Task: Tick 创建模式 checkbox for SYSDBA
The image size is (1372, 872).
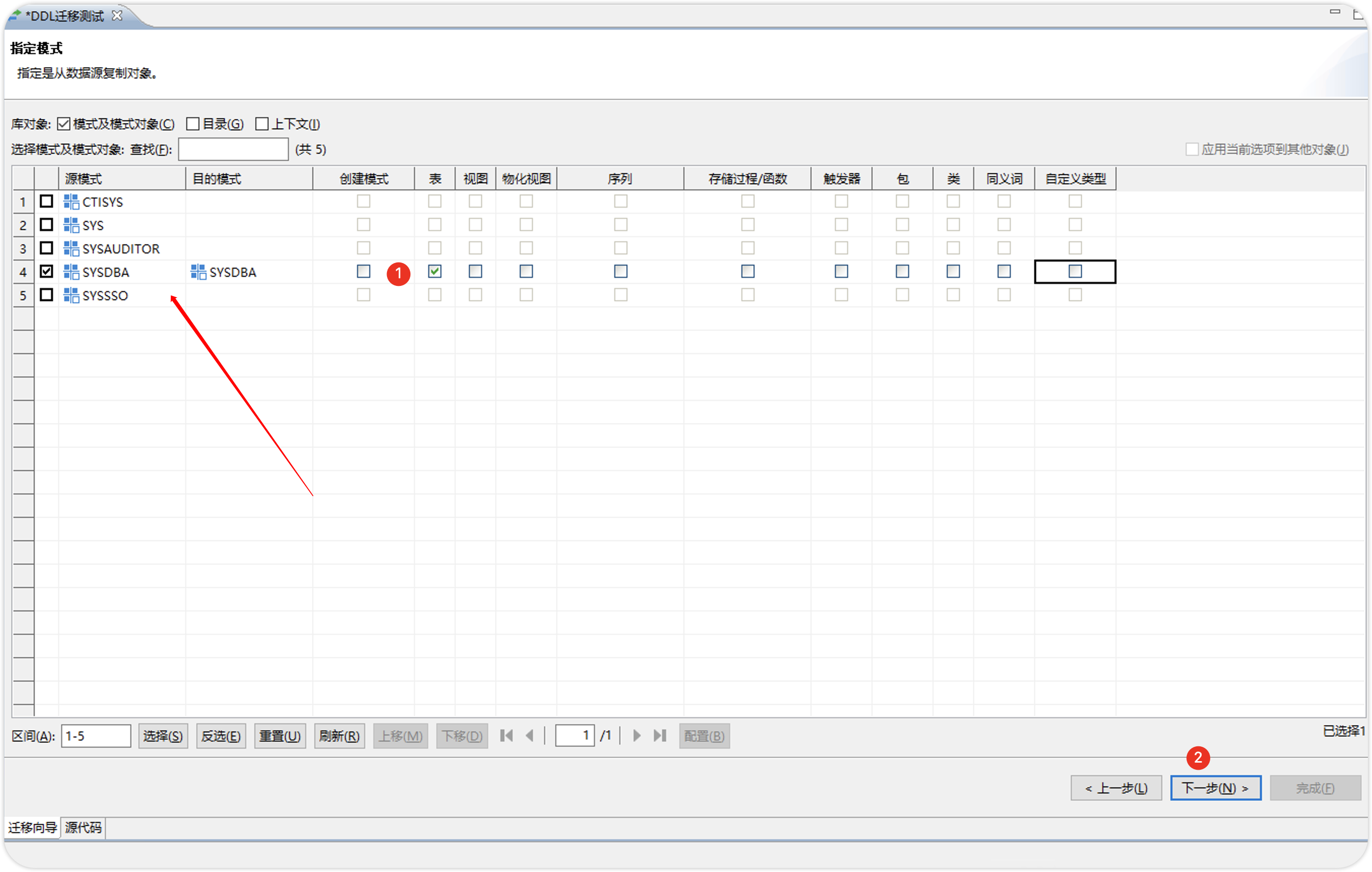Action: coord(363,271)
